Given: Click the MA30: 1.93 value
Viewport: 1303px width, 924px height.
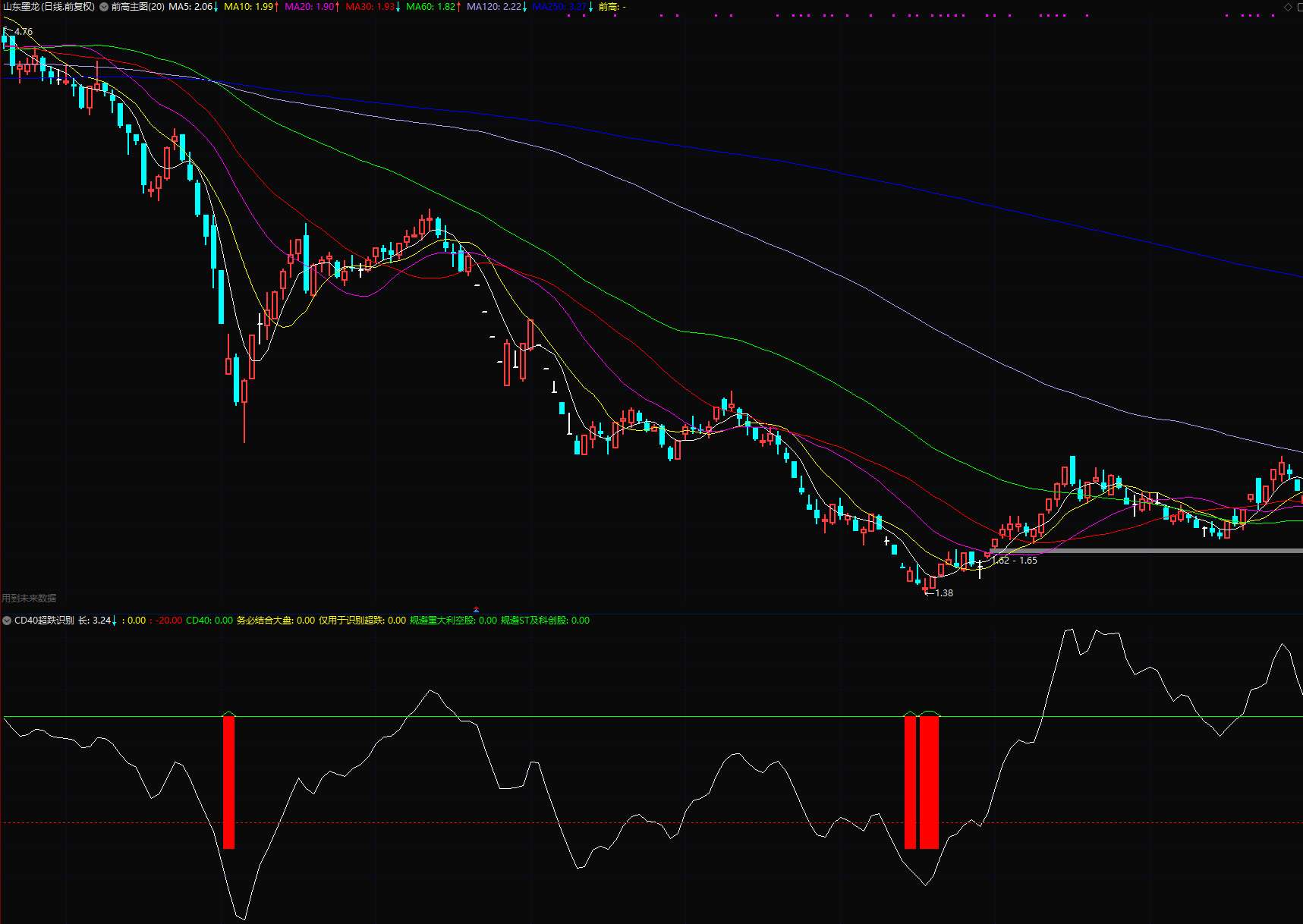Looking at the screenshot, I should click(x=370, y=7).
